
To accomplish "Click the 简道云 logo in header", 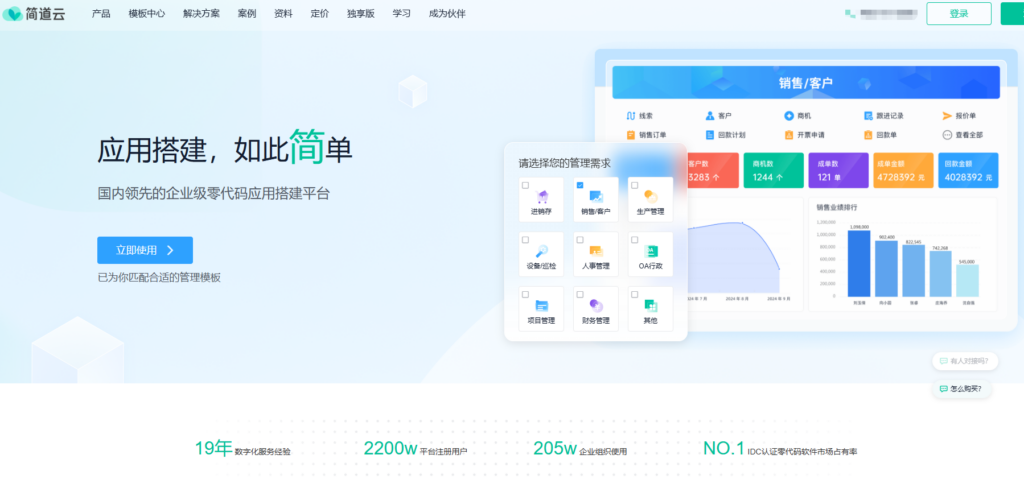I will point(36,14).
